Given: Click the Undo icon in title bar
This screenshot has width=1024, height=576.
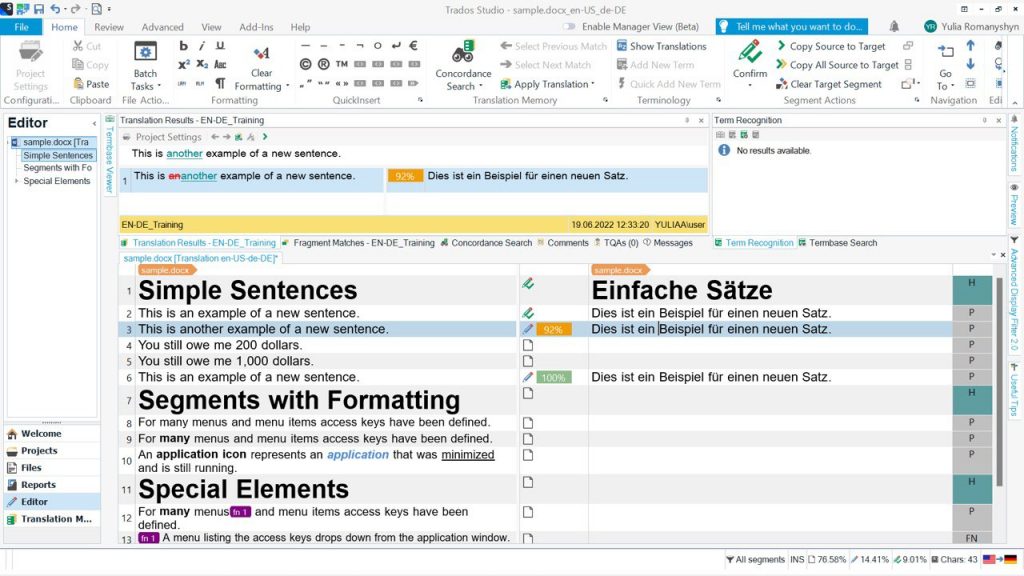Looking at the screenshot, I should click(55, 9).
